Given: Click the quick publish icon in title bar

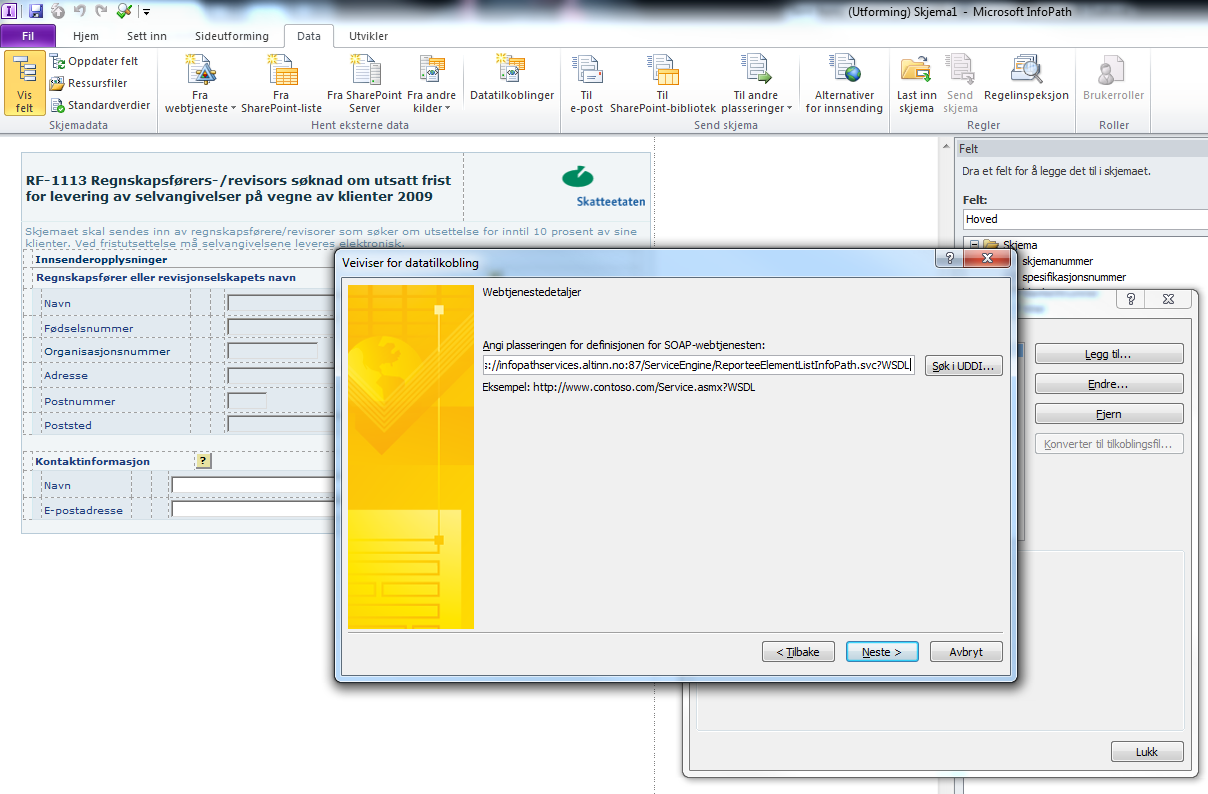Looking at the screenshot, I should click(57, 11).
